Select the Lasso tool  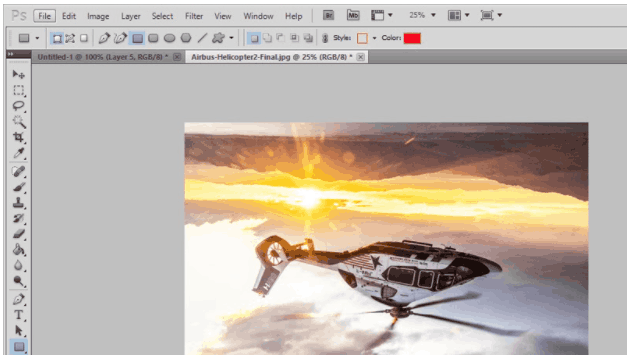pyautogui.click(x=19, y=106)
